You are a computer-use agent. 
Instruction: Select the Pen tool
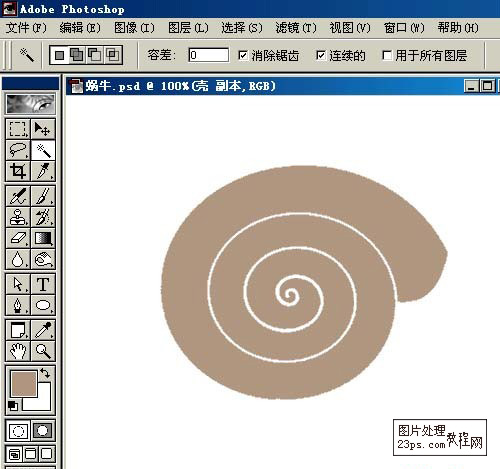(18, 305)
